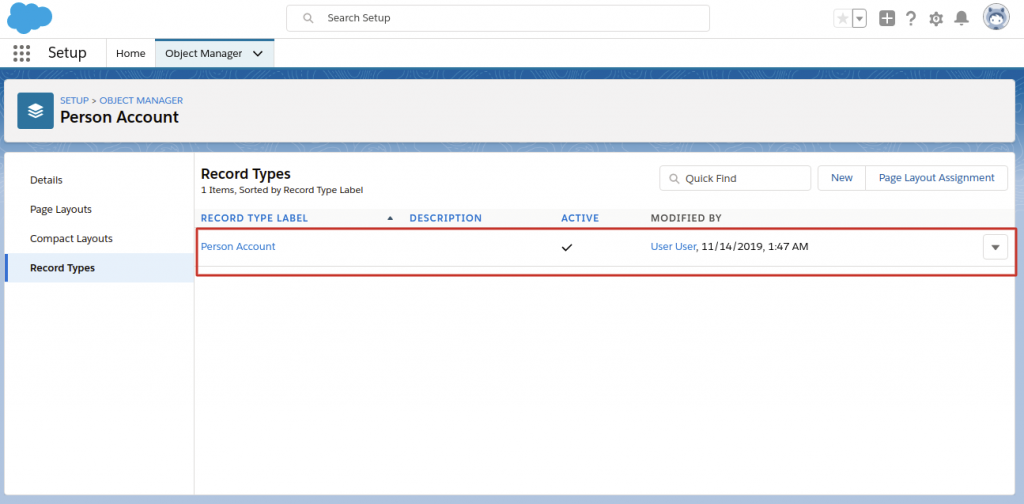Click the Salesforce cloud logo
This screenshot has height=504, width=1024.
pyautogui.click(x=30, y=17)
